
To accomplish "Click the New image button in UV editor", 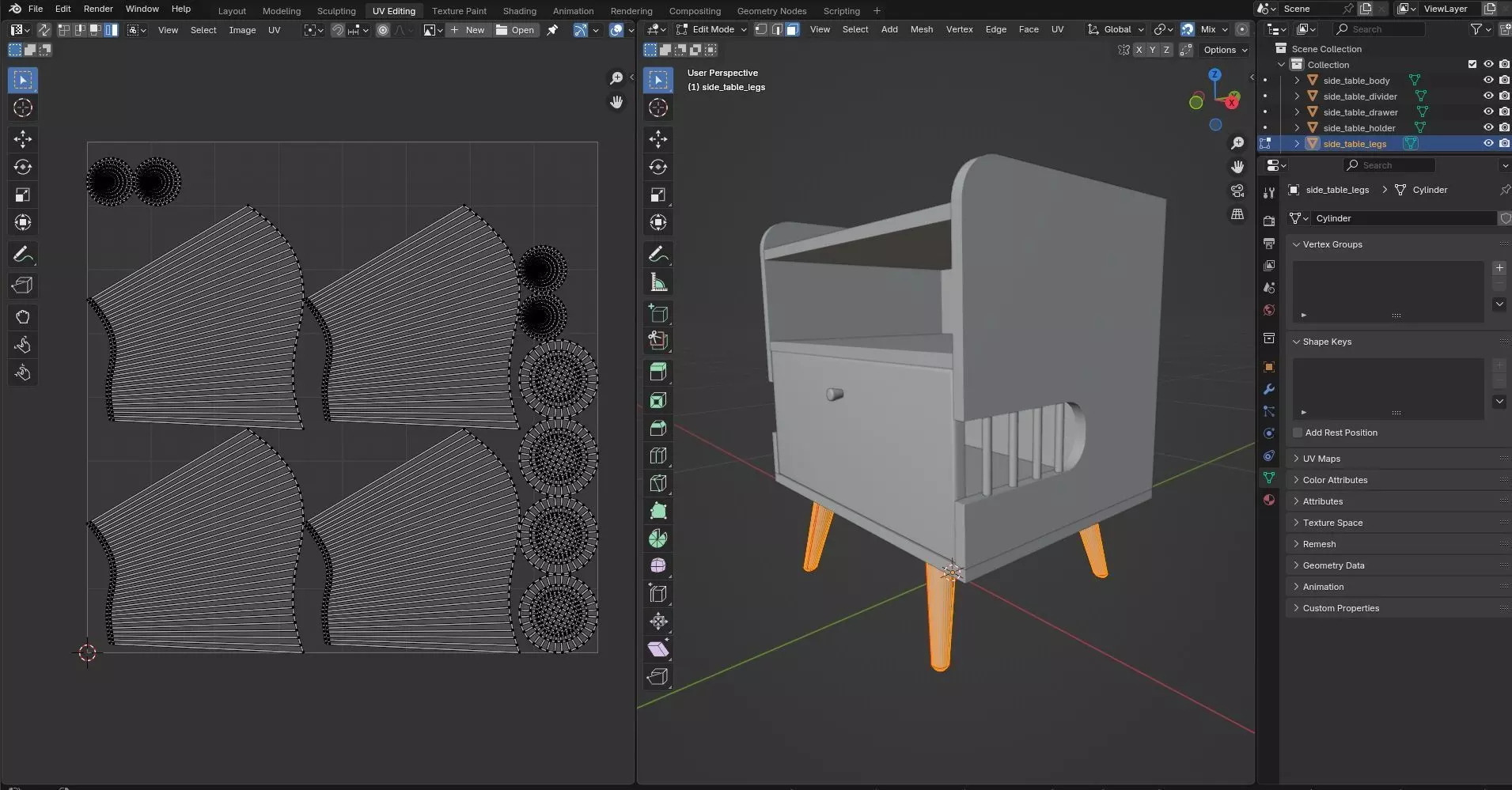I will pos(468,30).
